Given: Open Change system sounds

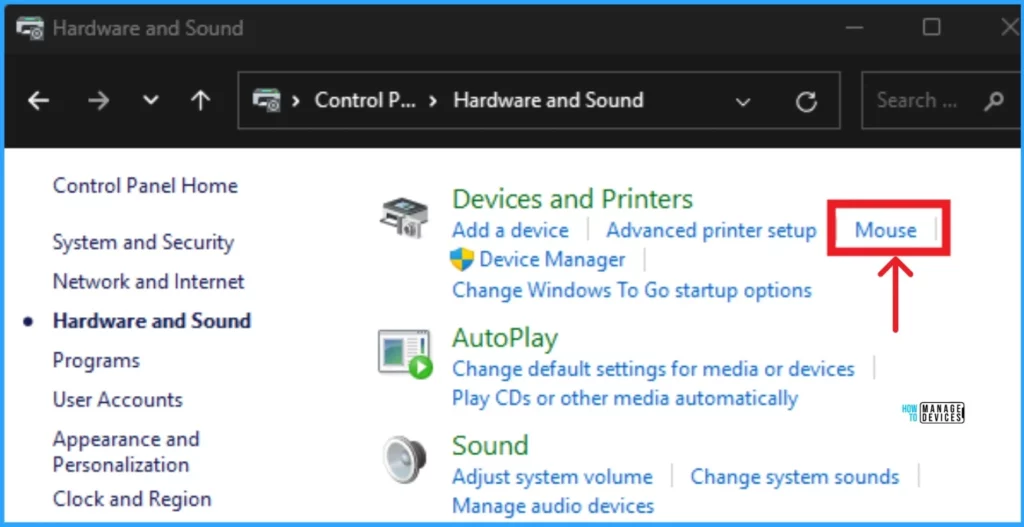Looking at the screenshot, I should point(795,477).
